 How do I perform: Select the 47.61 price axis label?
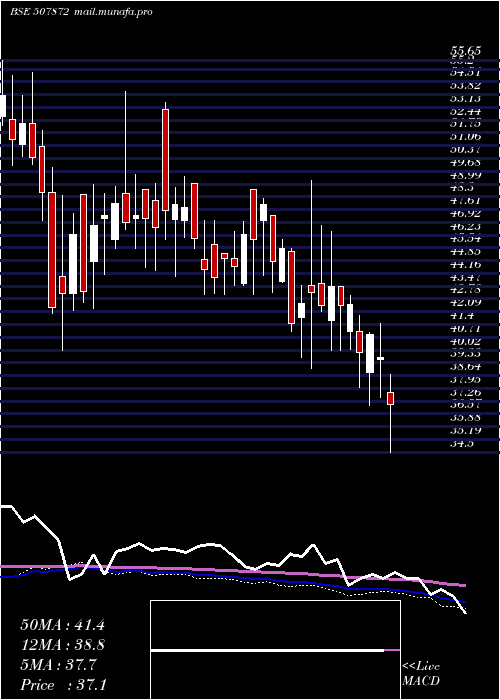point(465,200)
